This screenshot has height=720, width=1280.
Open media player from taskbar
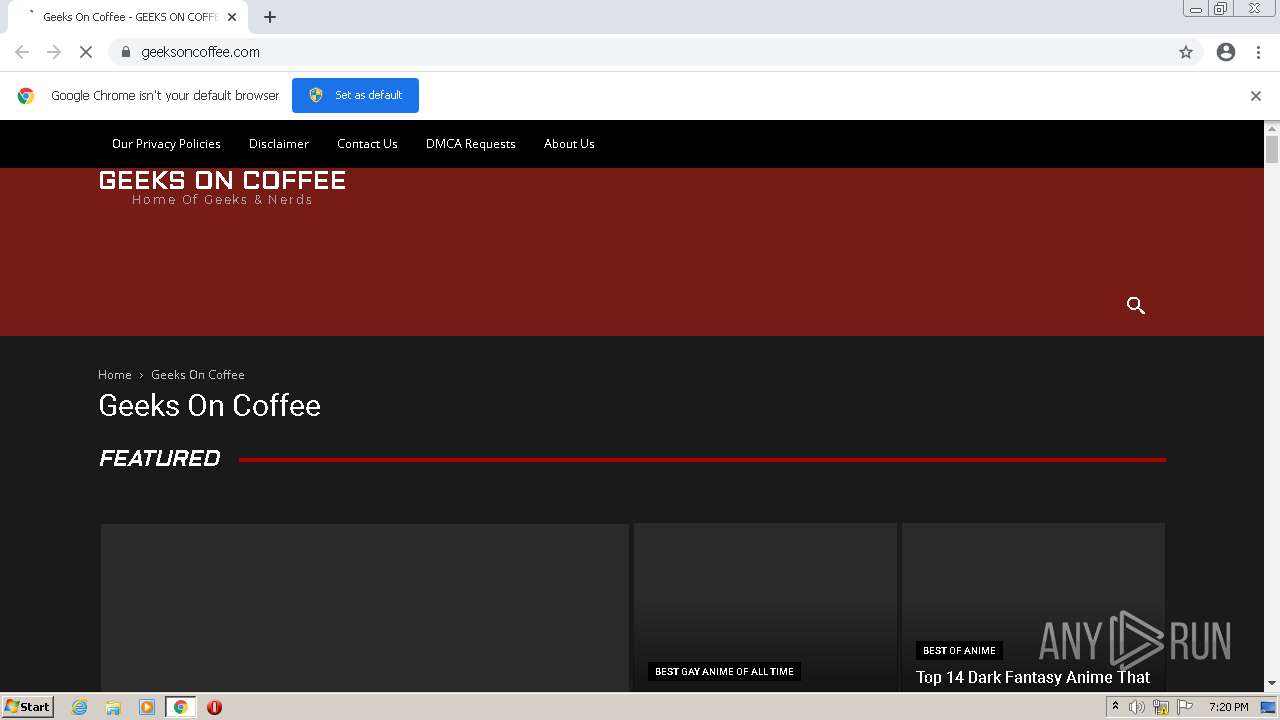[147, 707]
